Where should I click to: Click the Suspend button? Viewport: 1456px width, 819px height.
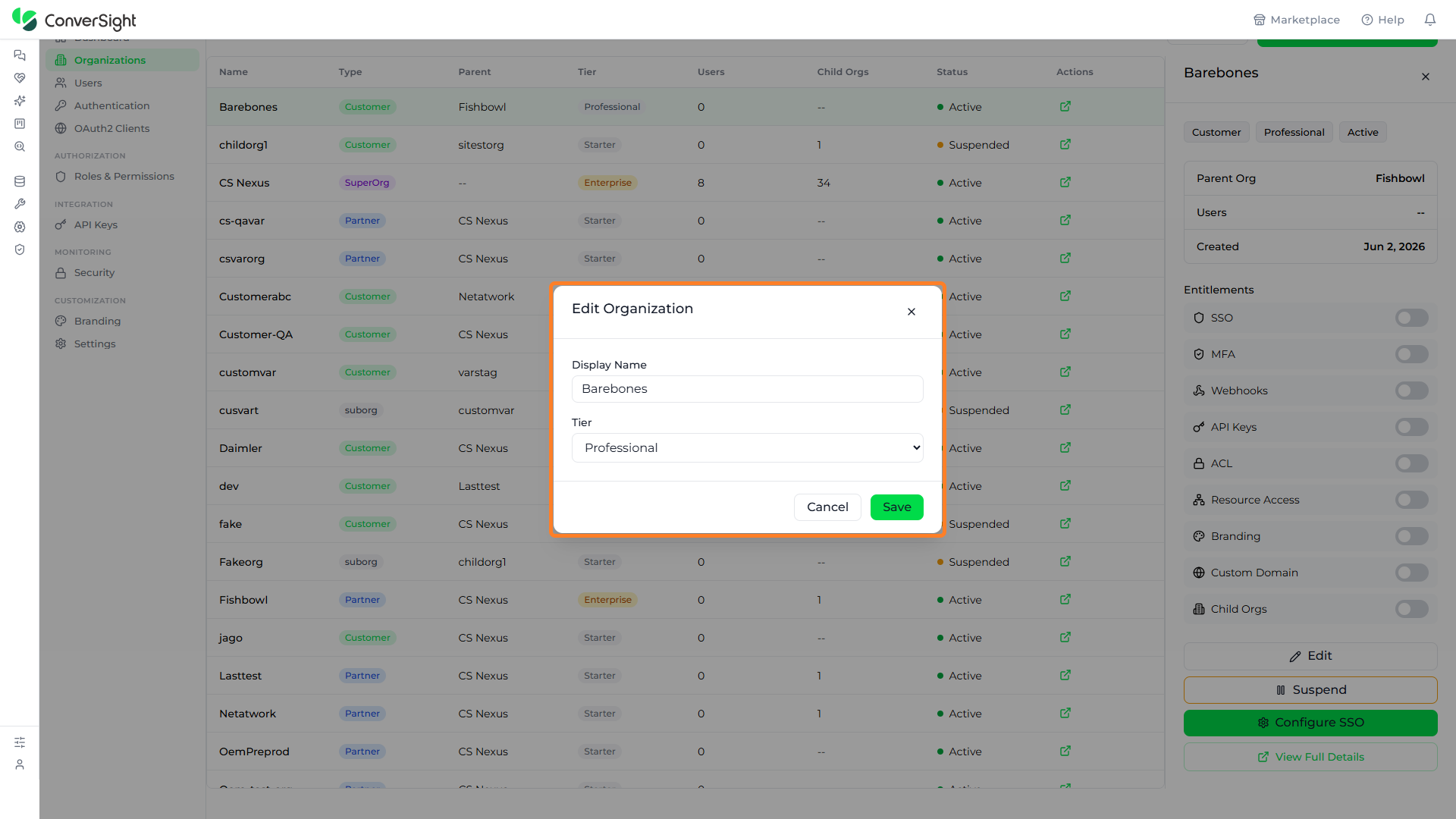point(1310,690)
